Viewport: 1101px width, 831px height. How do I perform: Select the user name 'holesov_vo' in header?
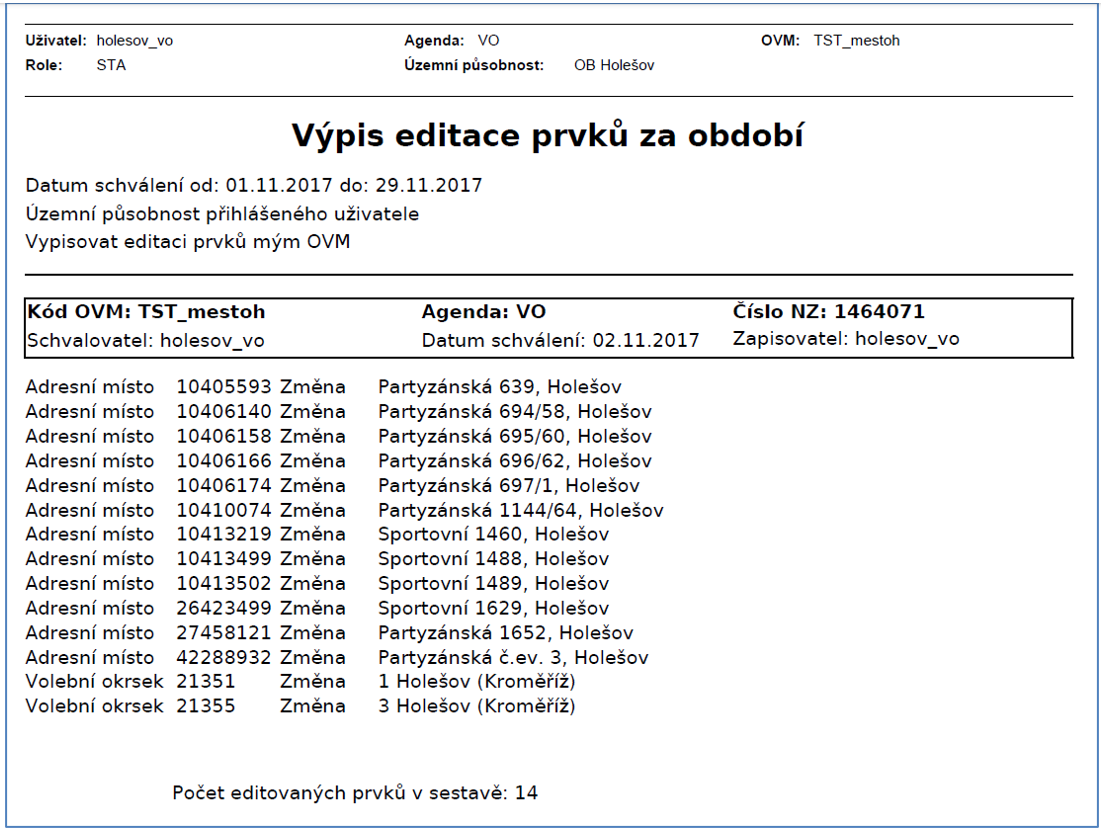pyautogui.click(x=135, y=41)
